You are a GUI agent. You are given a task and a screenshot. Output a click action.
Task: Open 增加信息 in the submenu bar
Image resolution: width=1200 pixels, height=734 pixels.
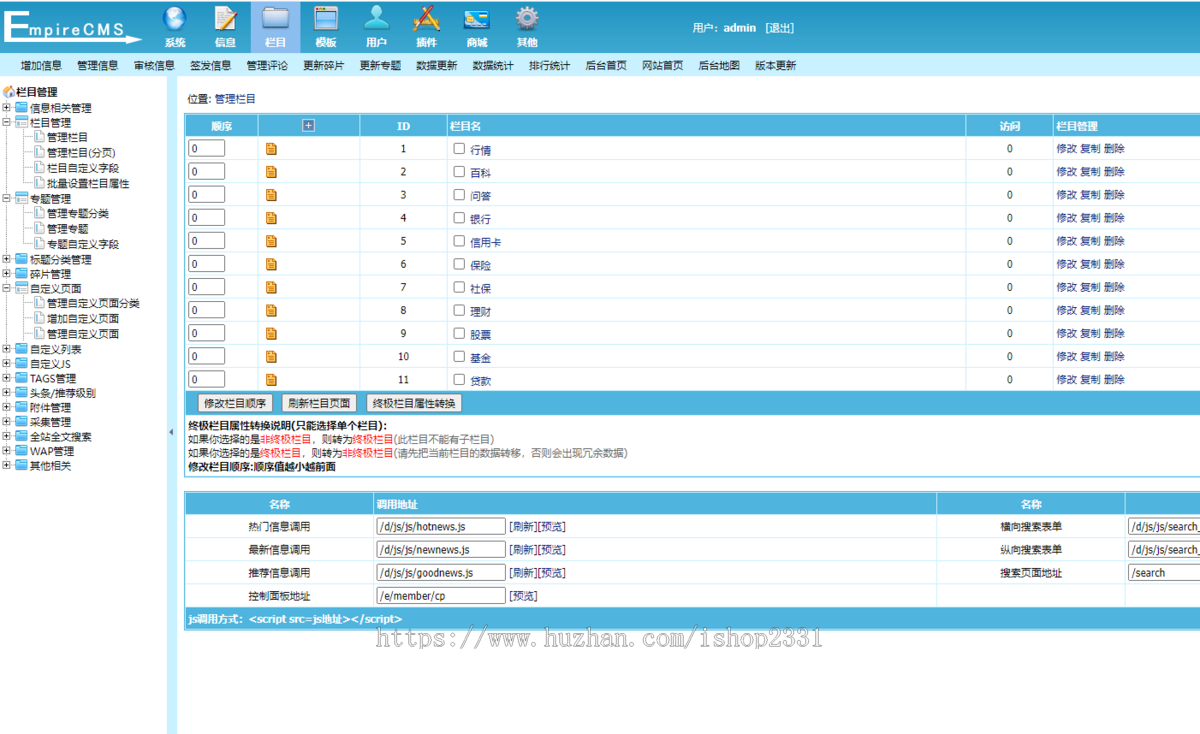[x=41, y=66]
